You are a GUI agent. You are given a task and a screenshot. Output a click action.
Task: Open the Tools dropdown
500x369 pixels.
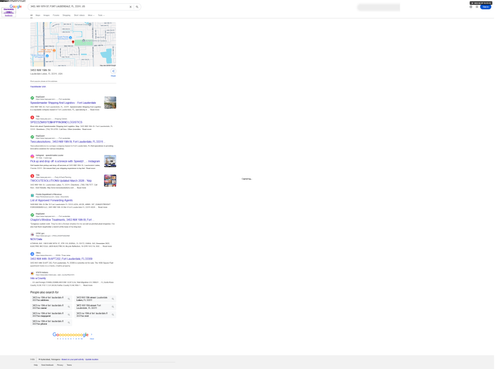(101, 15)
